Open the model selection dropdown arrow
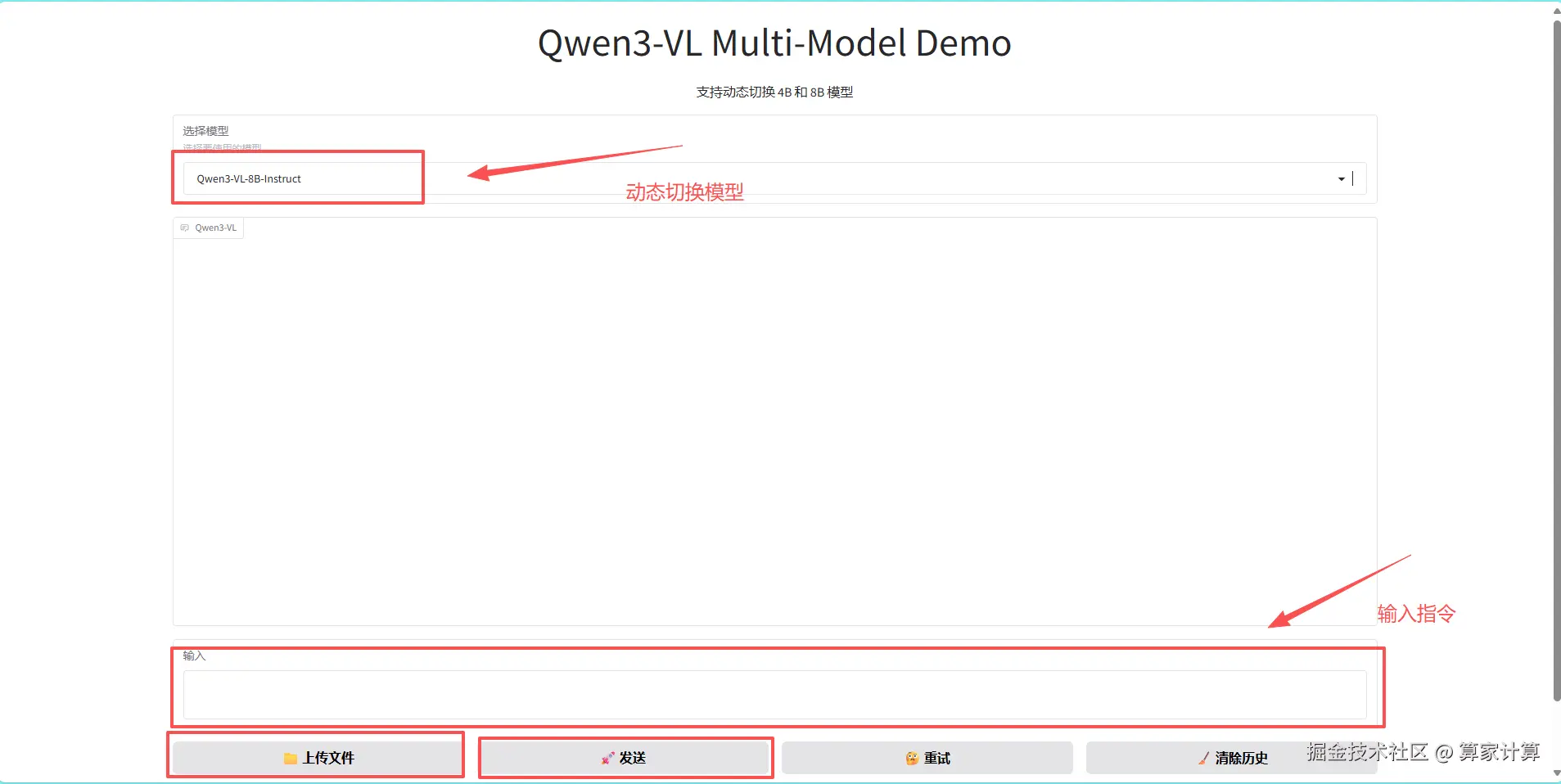1561x784 pixels. pyautogui.click(x=1341, y=179)
